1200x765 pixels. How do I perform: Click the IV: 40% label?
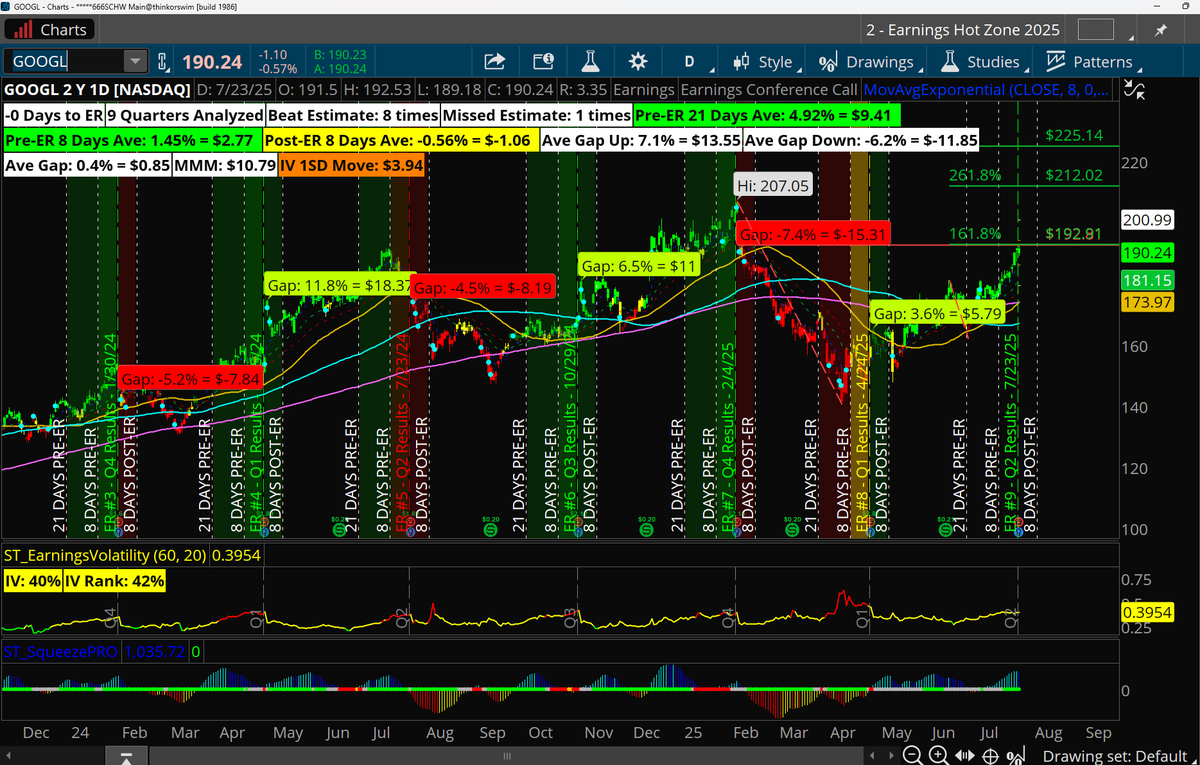coord(33,579)
